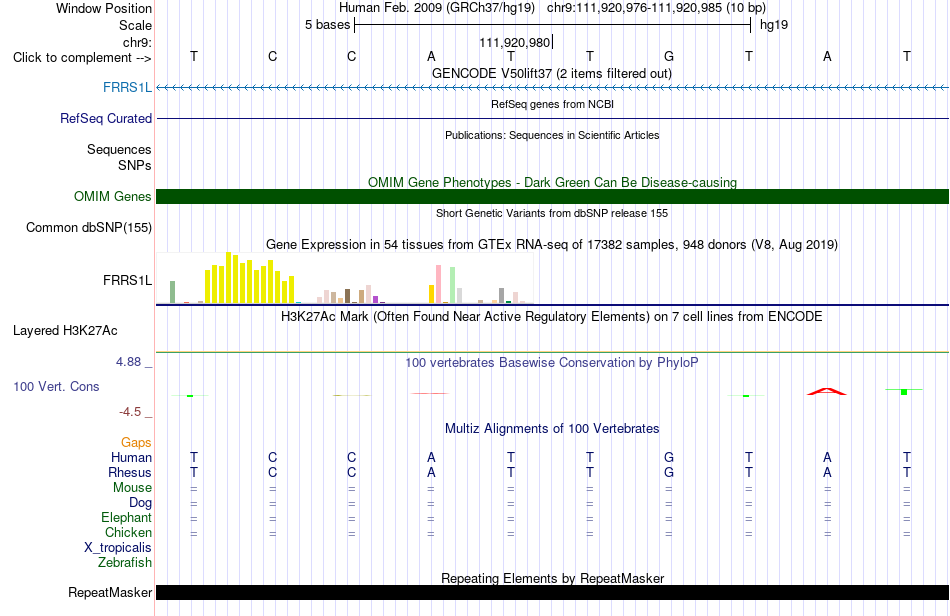Select the Elephant species label
The image size is (950, 616).
(x=127, y=517)
